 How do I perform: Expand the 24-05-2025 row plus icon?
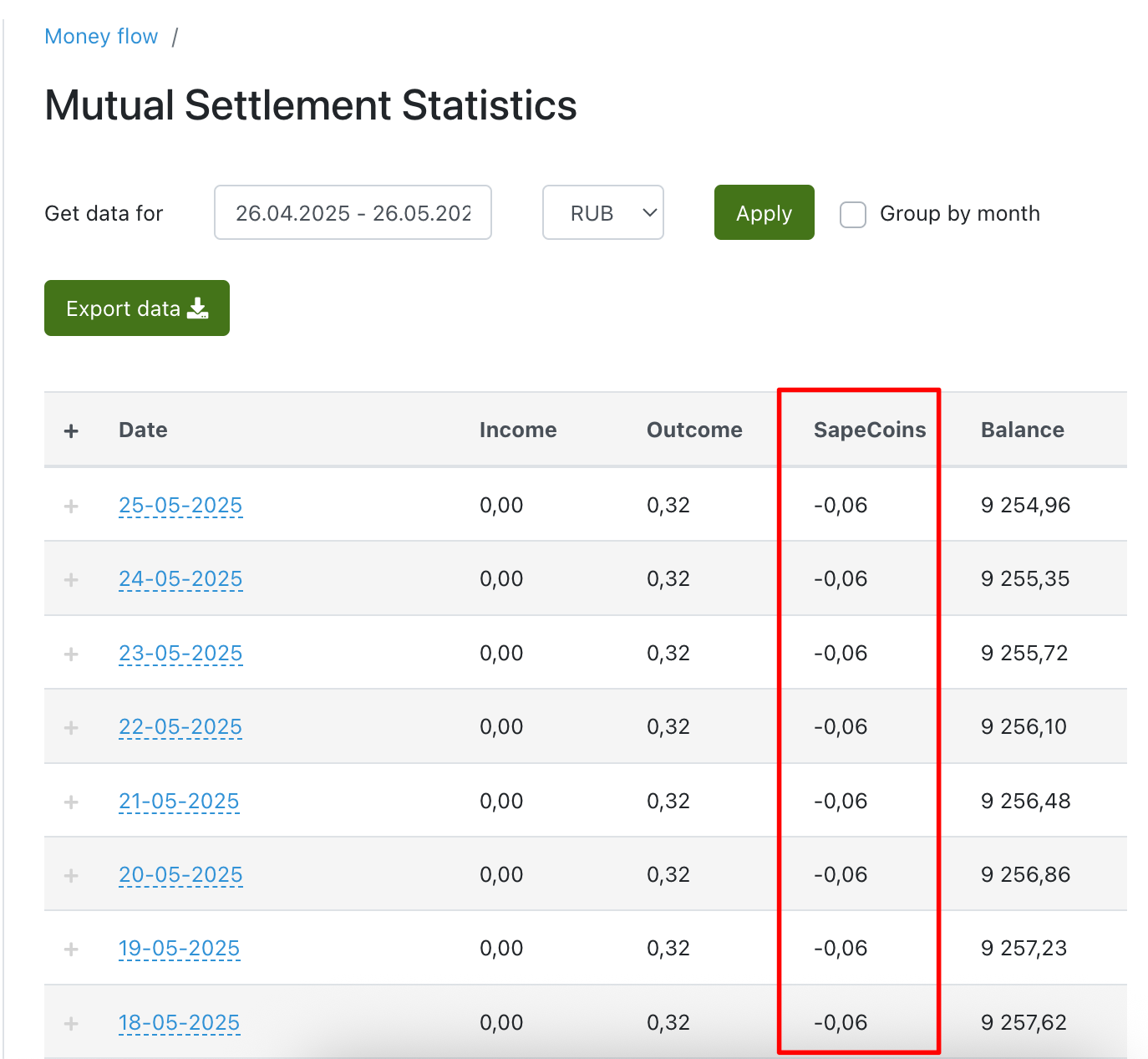coord(71,579)
